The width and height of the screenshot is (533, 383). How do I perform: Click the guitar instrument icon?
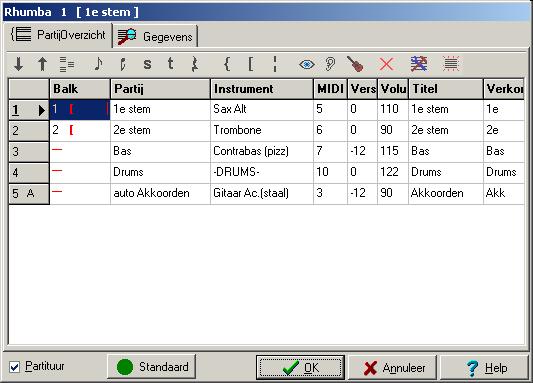[355, 64]
